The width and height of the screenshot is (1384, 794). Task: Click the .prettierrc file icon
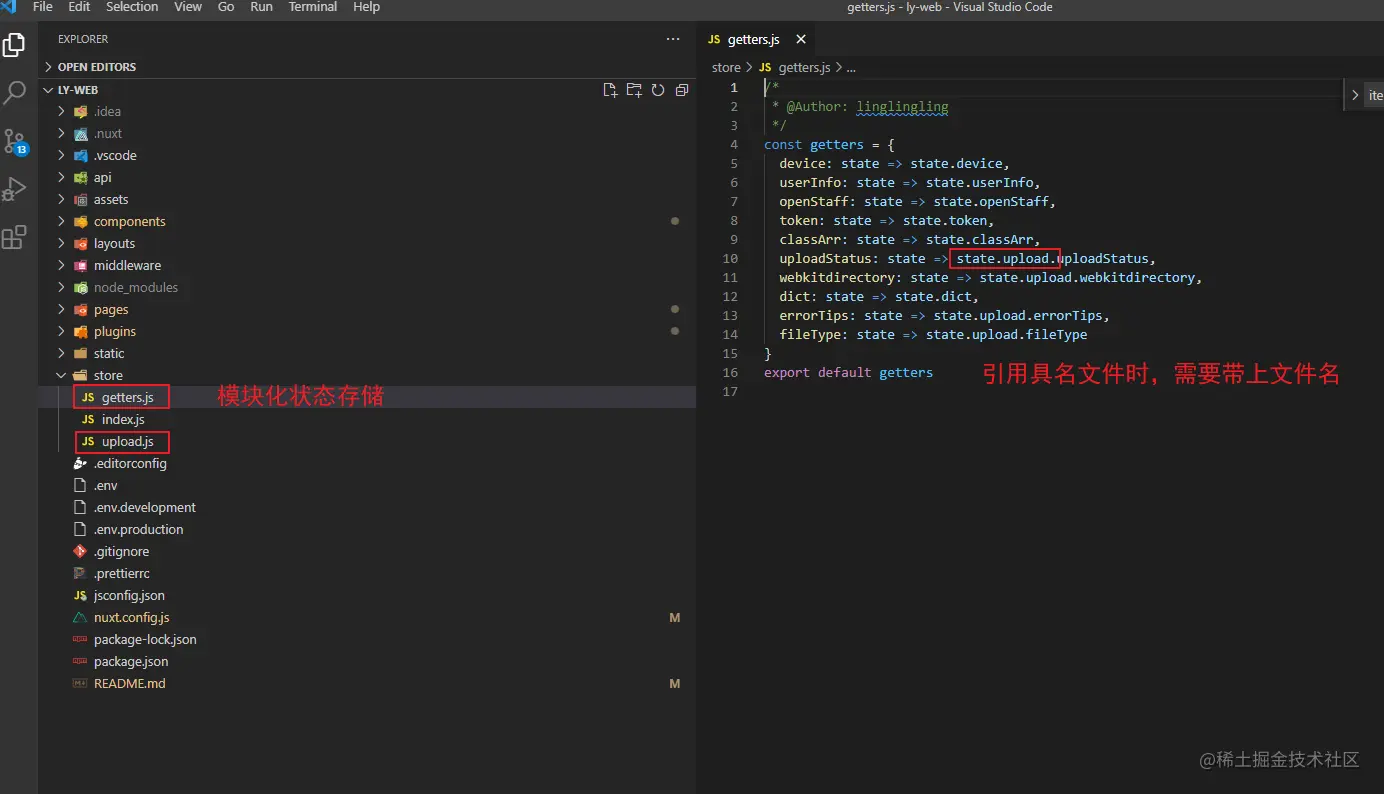[x=80, y=574]
